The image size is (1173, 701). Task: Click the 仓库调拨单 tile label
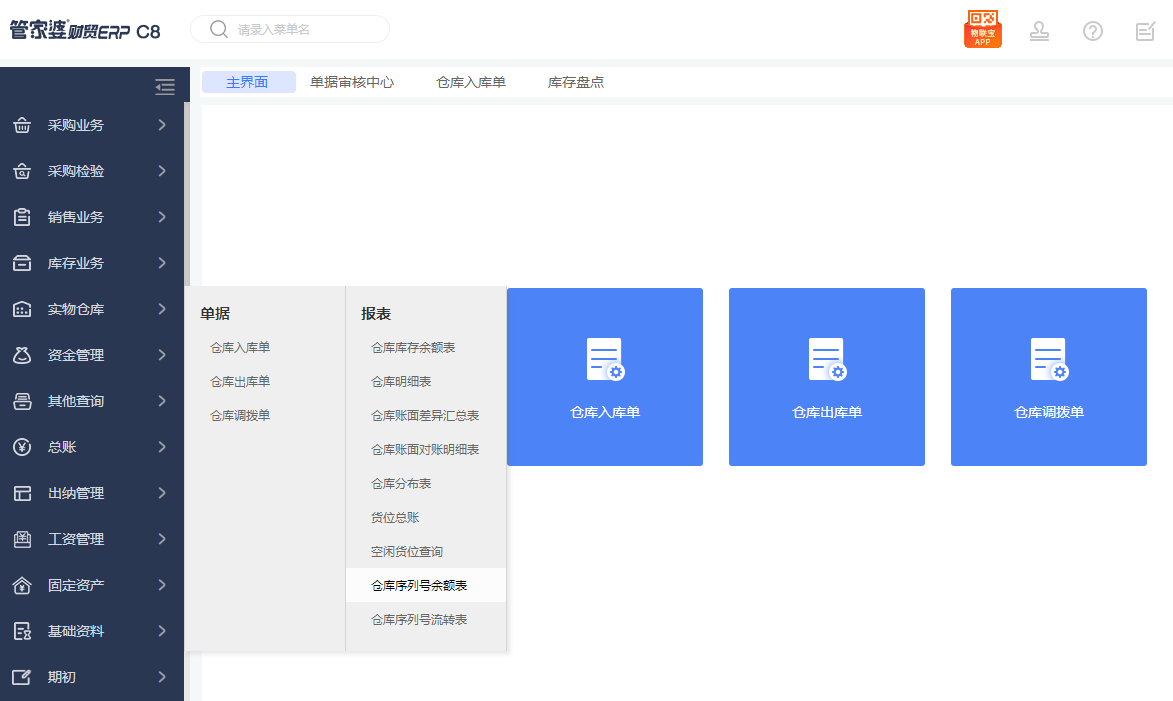point(1049,412)
